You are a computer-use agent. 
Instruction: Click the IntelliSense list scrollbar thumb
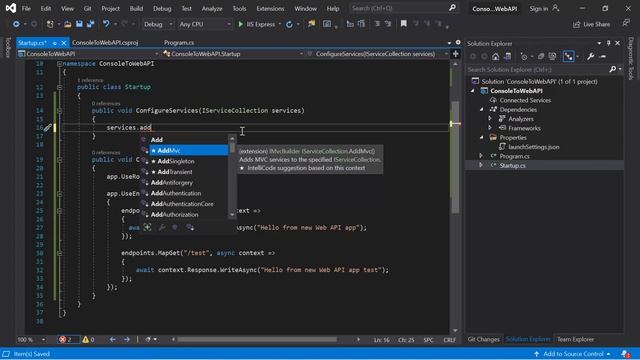pos(232,147)
